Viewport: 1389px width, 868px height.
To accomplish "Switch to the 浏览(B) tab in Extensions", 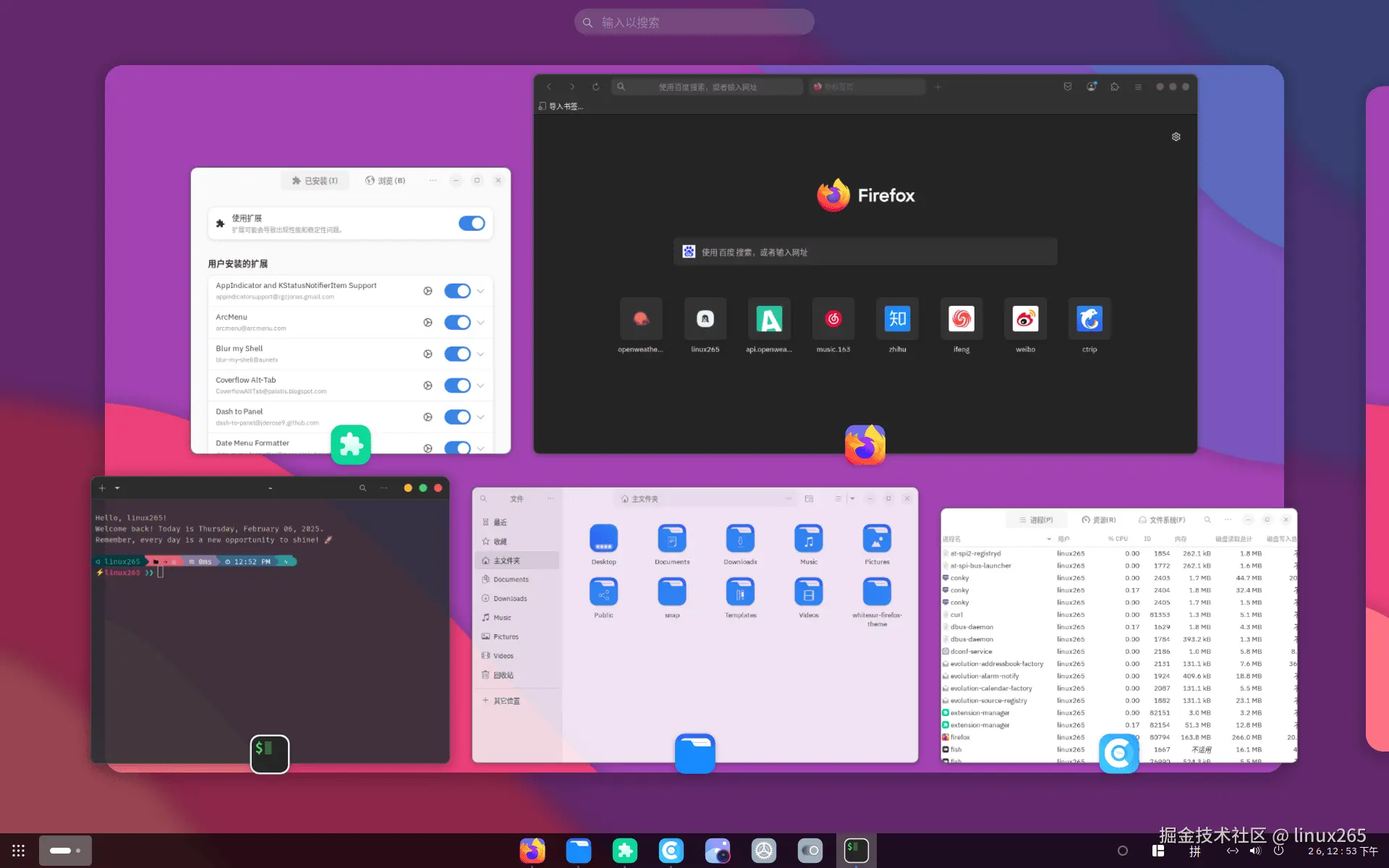I will click(x=387, y=180).
